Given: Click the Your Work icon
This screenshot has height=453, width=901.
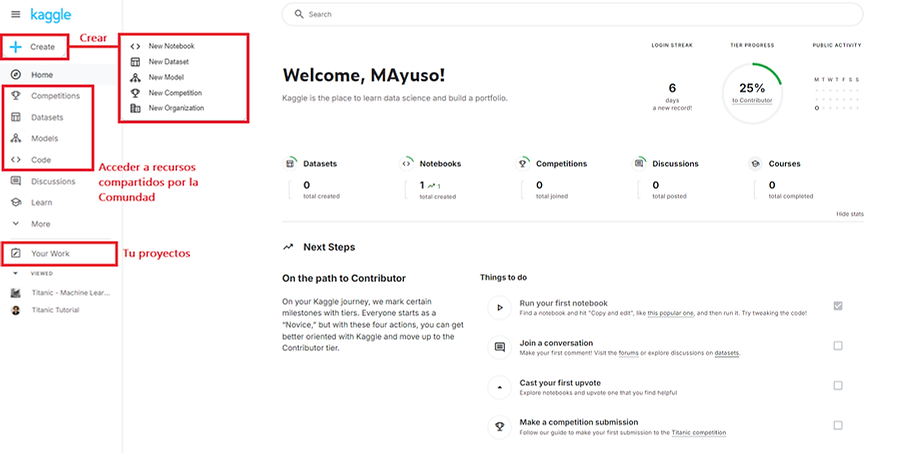Looking at the screenshot, I should pyautogui.click(x=16, y=254).
